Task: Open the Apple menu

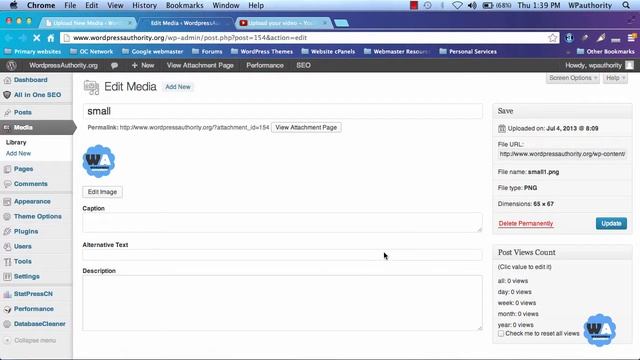Action: pyautogui.click(x=13, y=5)
